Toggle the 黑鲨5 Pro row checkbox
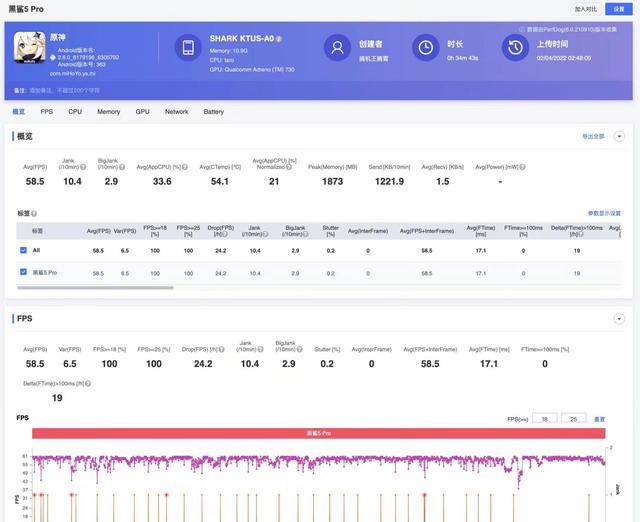The image size is (640, 522). click(x=24, y=272)
